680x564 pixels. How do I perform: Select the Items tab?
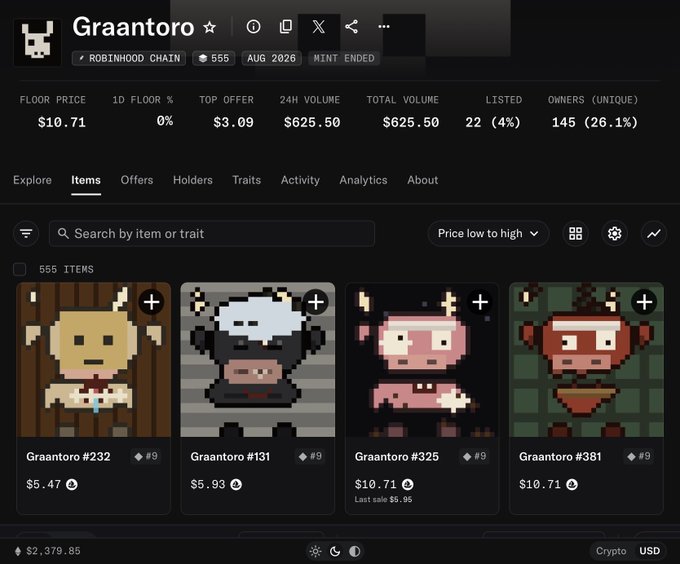point(86,180)
